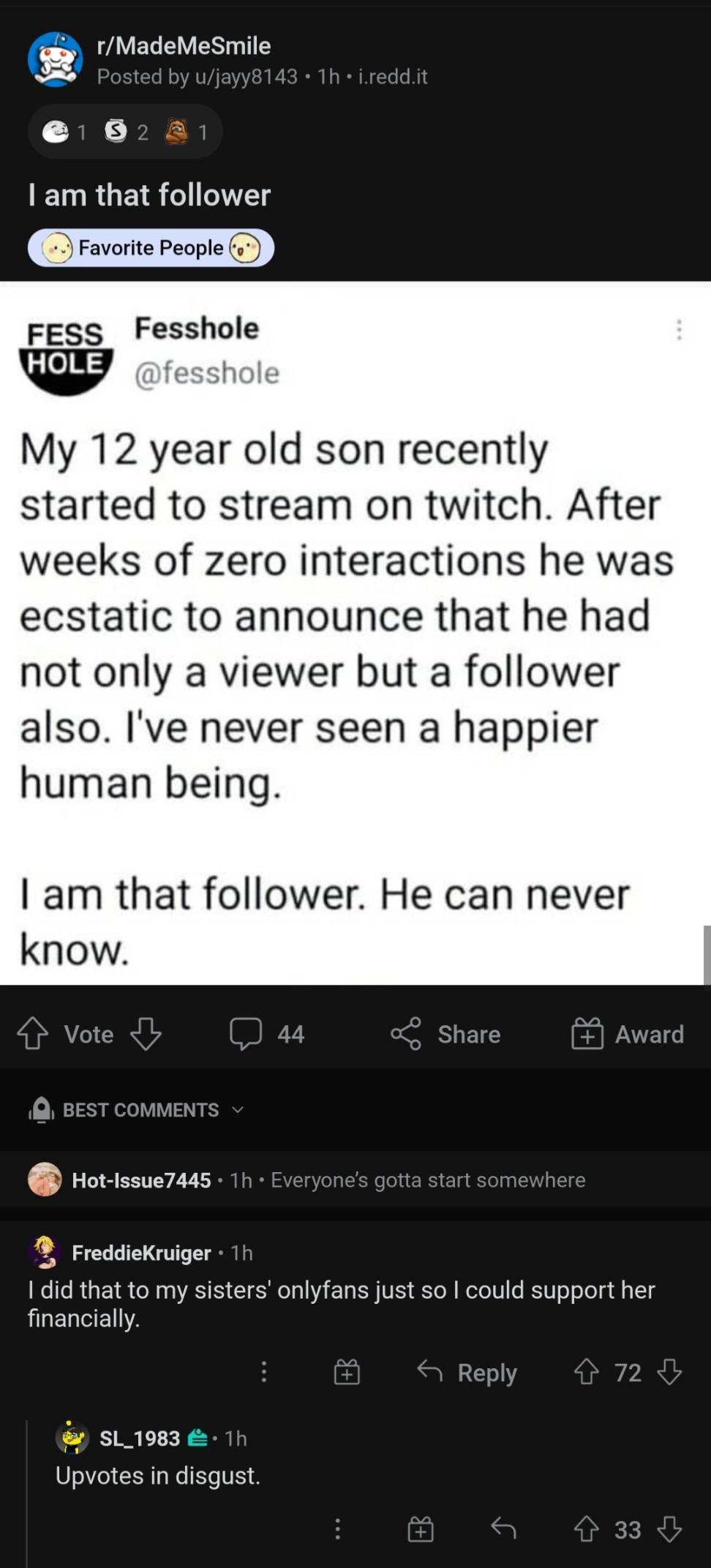
Task: Downvote the post
Action: pyautogui.click(x=146, y=1034)
